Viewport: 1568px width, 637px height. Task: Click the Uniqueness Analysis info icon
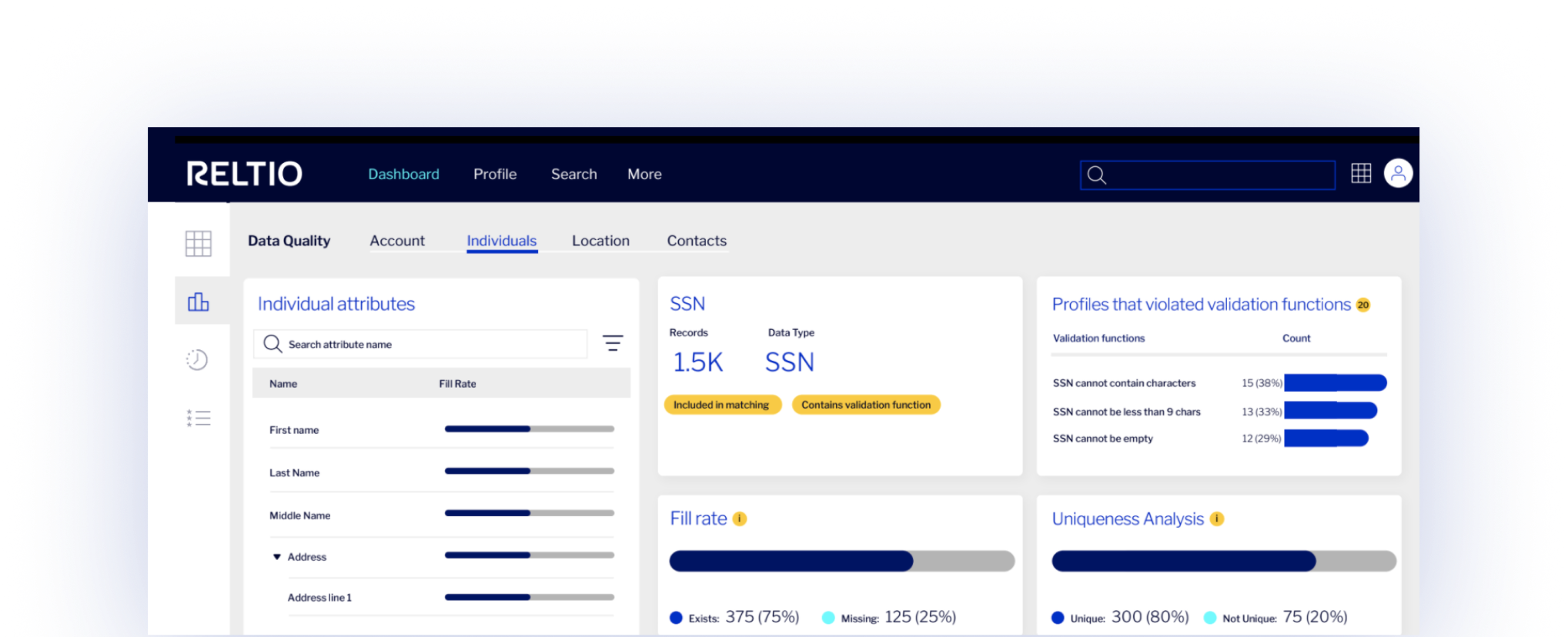click(x=1217, y=519)
